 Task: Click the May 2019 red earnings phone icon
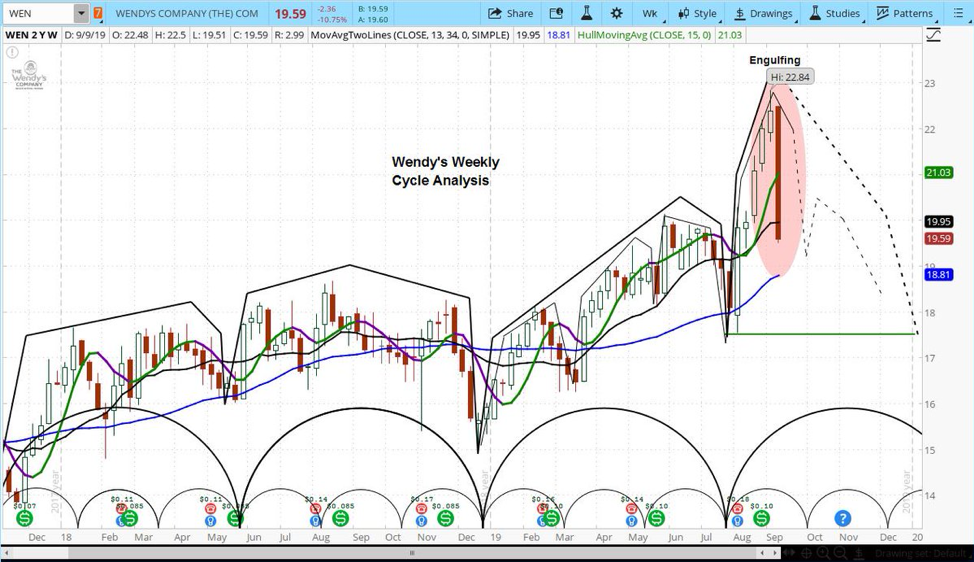[x=632, y=509]
